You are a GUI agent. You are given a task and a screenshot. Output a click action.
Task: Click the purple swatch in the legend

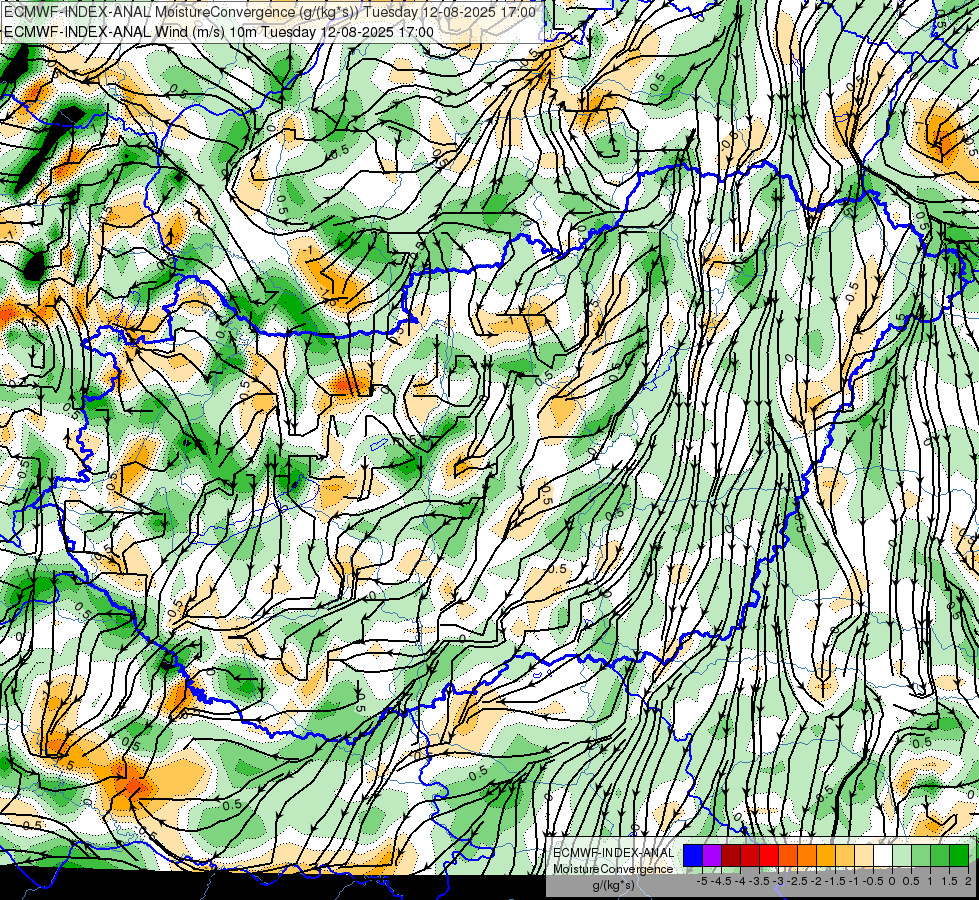tap(712, 855)
